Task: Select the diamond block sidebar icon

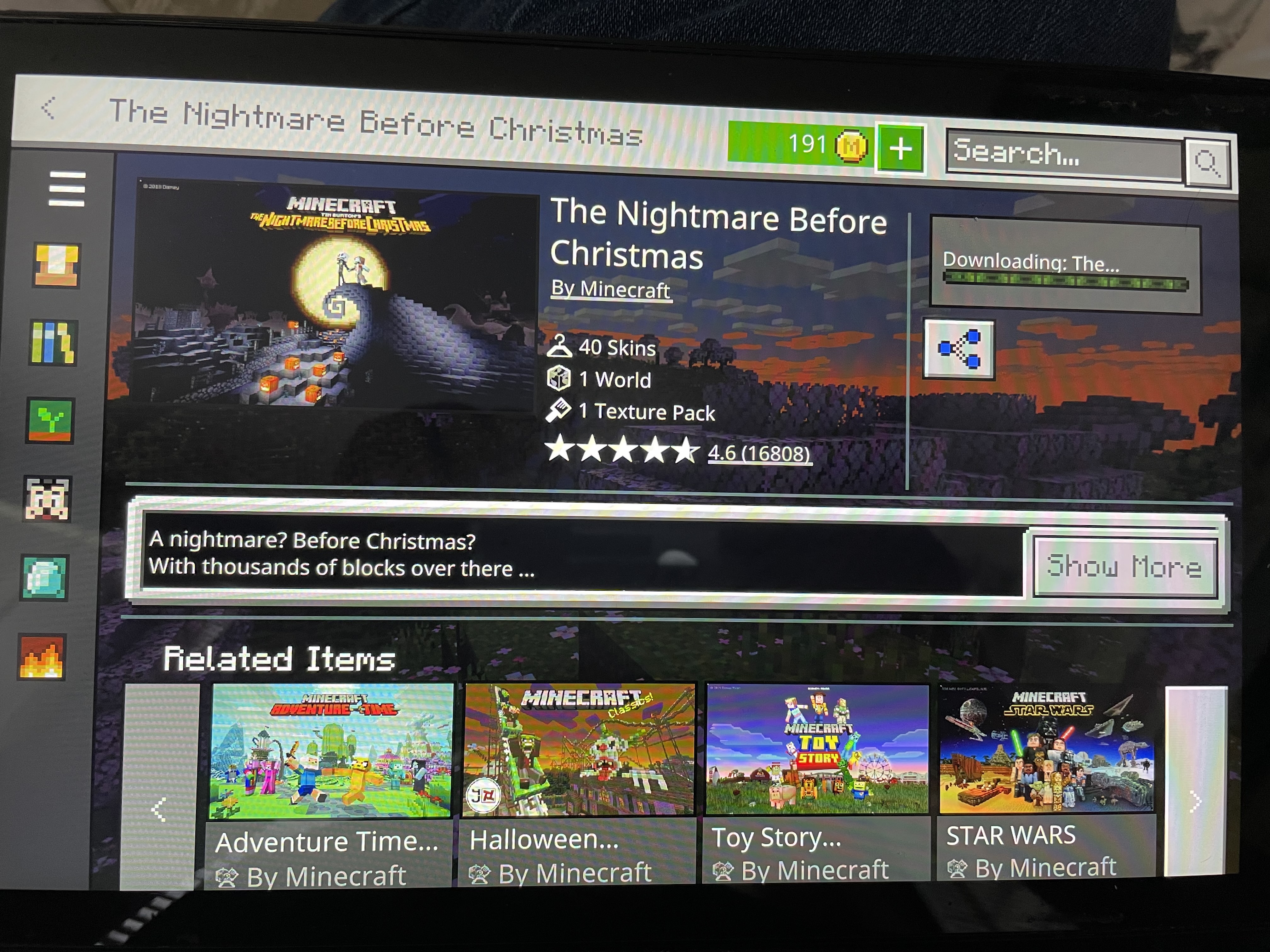Action: tap(45, 577)
